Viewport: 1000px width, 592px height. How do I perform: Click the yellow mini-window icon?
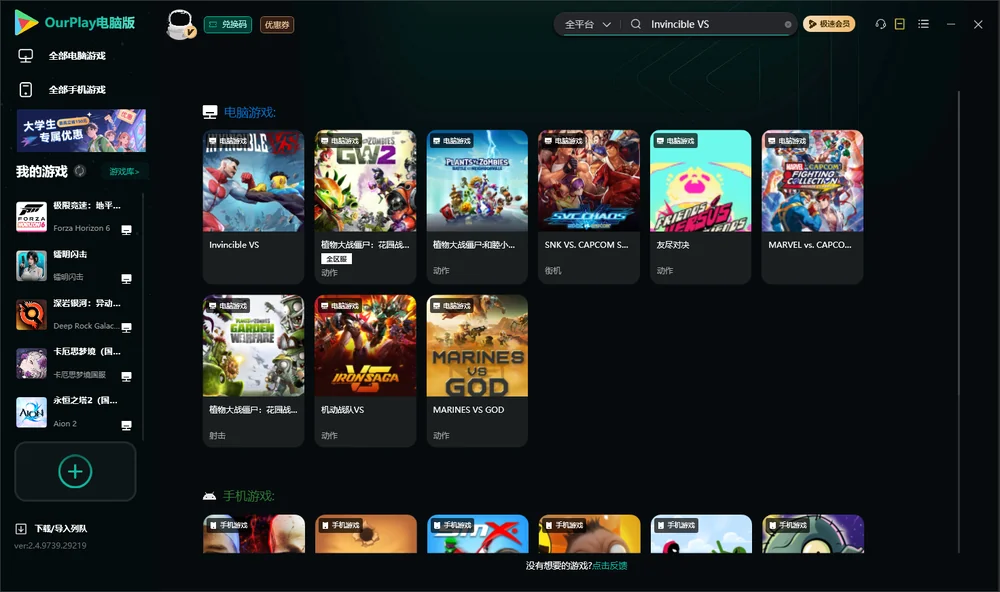pos(899,24)
